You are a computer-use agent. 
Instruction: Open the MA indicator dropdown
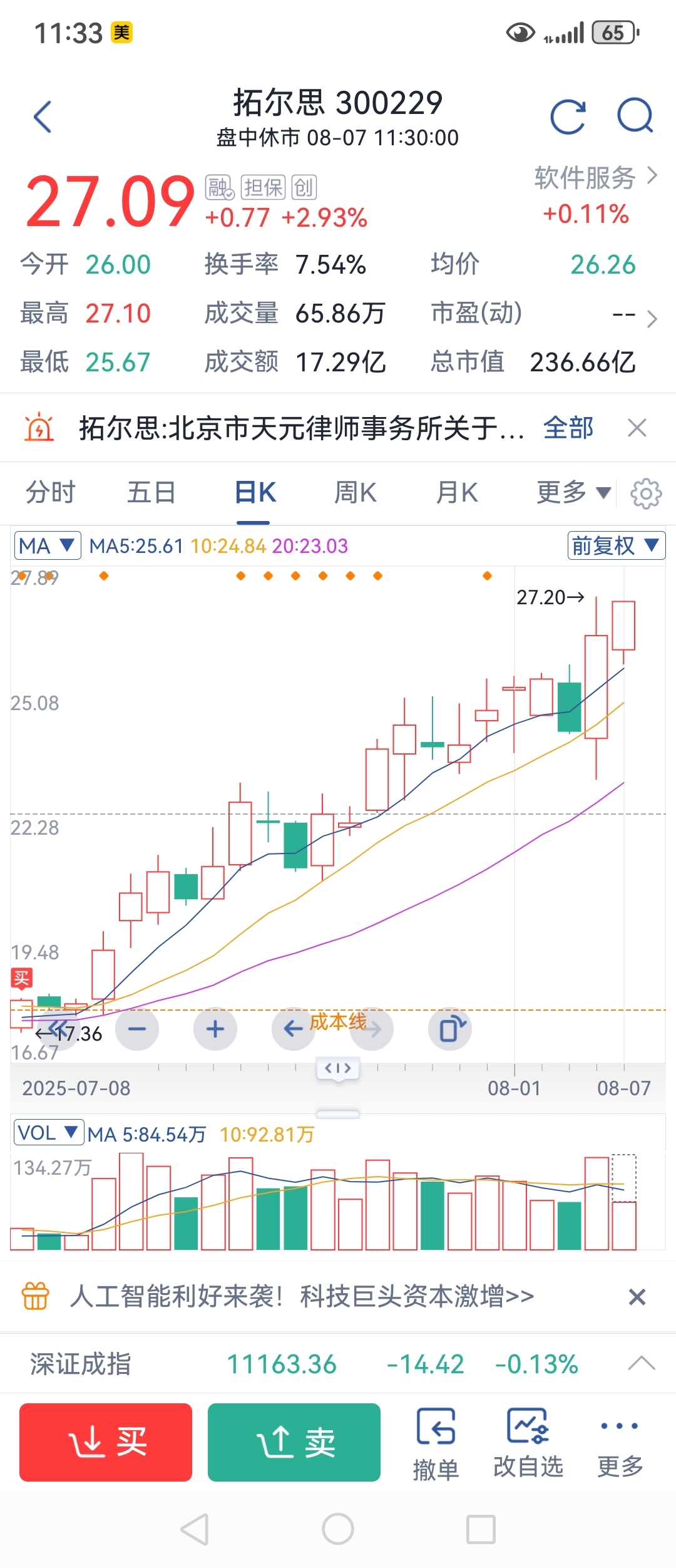coord(48,546)
